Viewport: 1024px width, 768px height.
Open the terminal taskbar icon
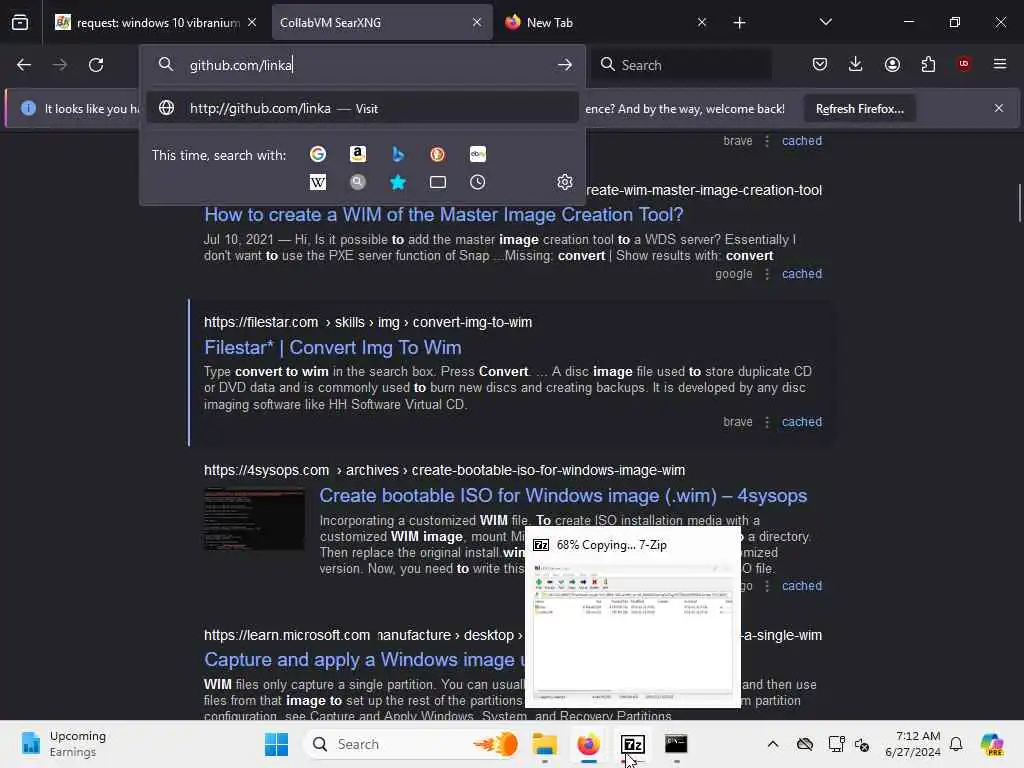pos(676,744)
